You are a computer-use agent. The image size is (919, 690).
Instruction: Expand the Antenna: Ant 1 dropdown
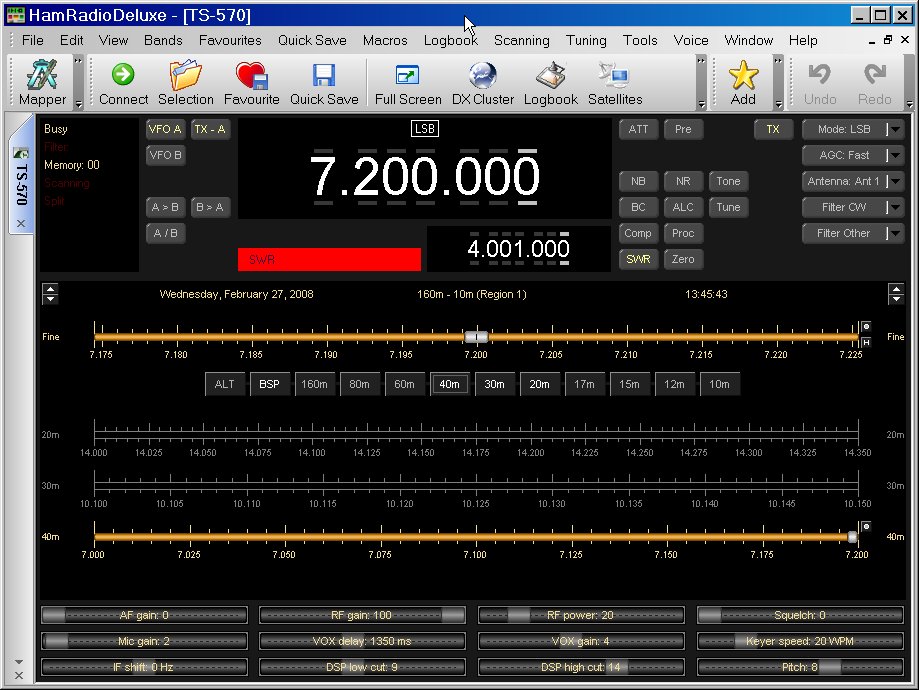point(895,181)
